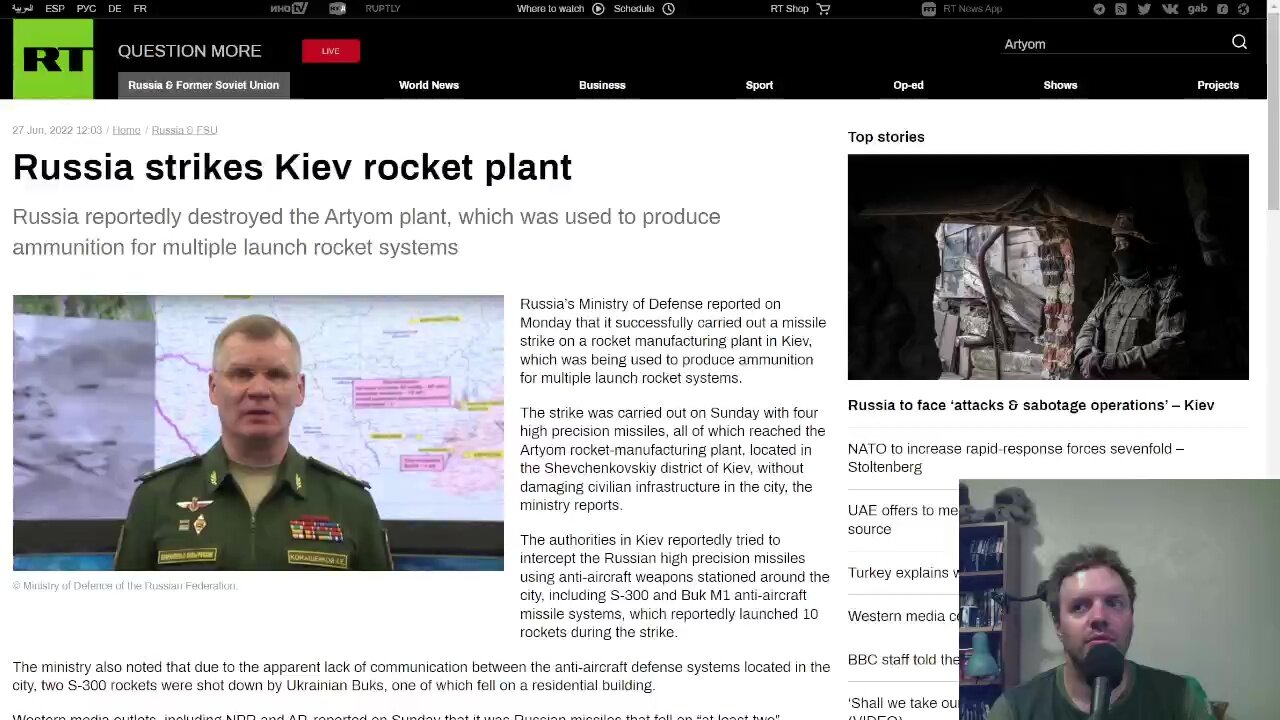Click the scrollbar up arrow
This screenshot has height=720, width=1280.
(1273, 6)
